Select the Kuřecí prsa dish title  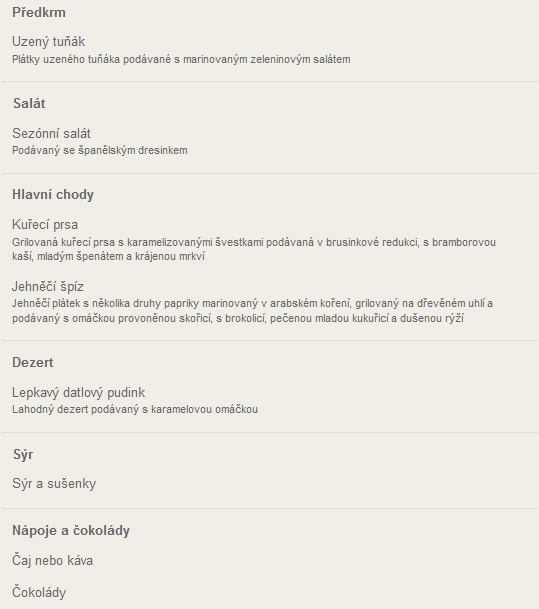point(45,224)
